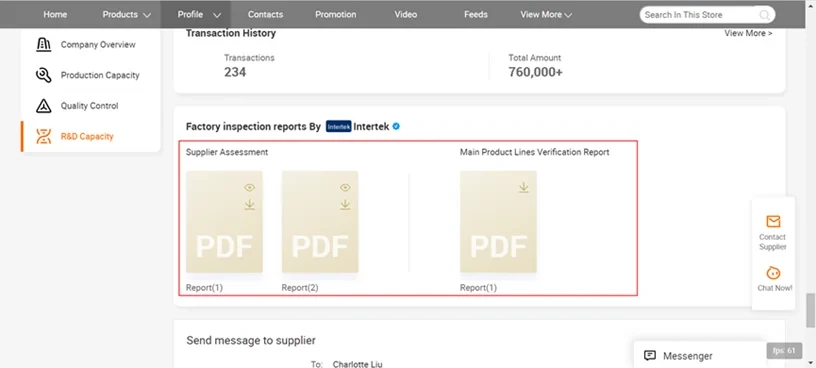Click View More link in Transaction History
Viewport: 816px width, 368px height.
[748, 33]
